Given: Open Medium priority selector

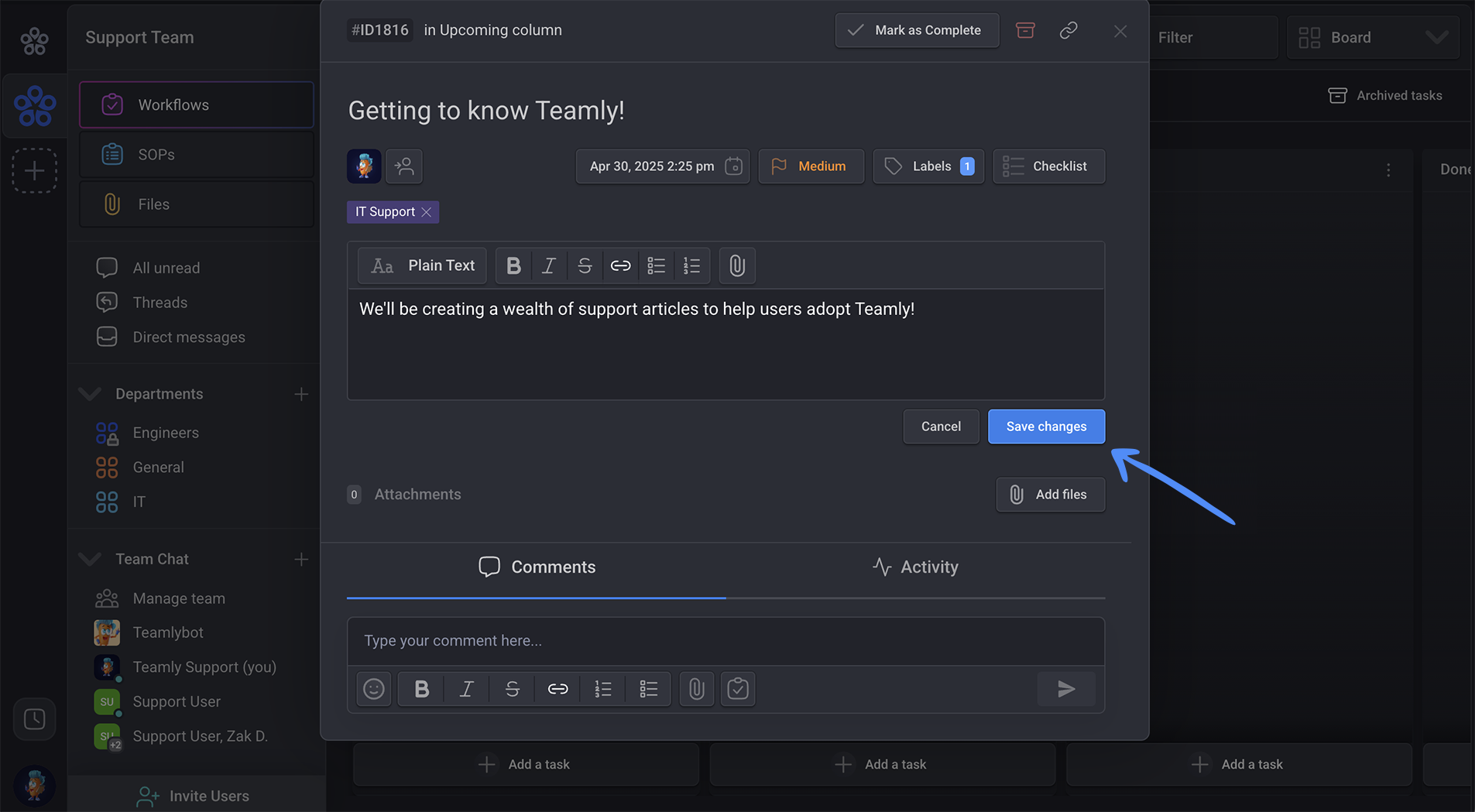Looking at the screenshot, I should click(x=811, y=166).
